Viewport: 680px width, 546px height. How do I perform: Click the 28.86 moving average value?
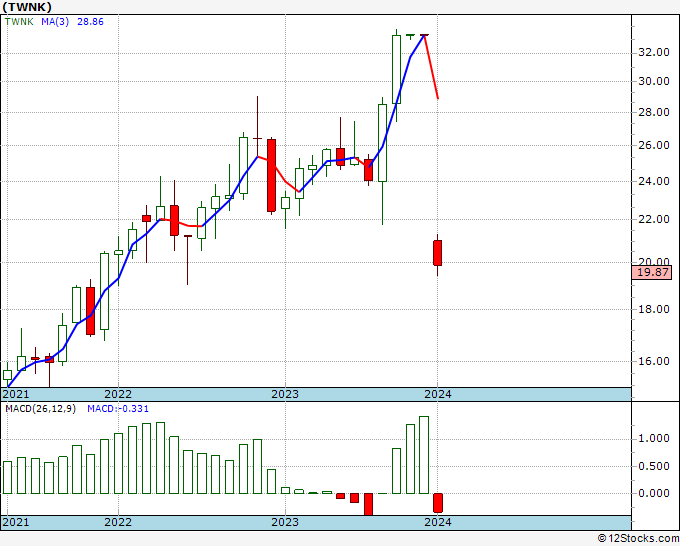click(90, 21)
